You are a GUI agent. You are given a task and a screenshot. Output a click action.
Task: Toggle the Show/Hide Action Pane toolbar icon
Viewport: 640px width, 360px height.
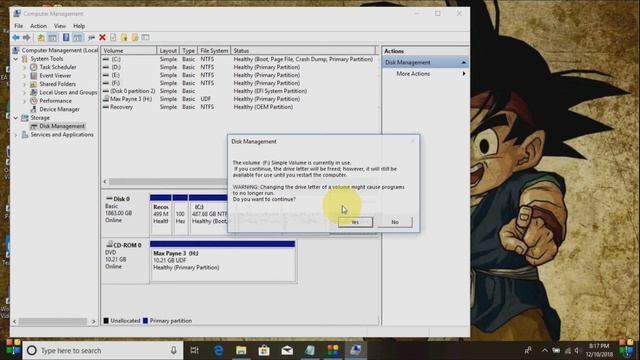coord(78,38)
